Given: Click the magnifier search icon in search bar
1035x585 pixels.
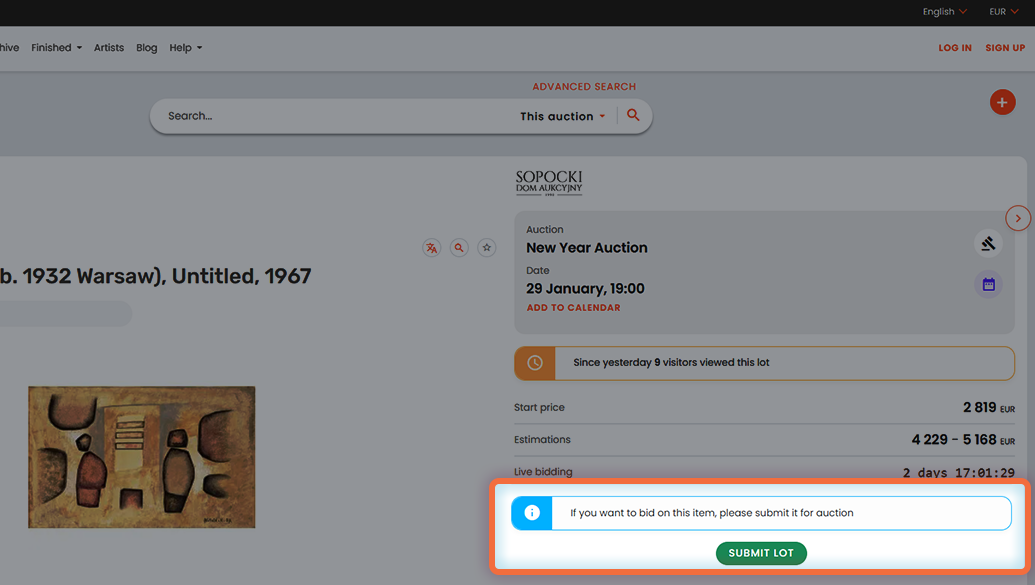Looking at the screenshot, I should (633, 116).
